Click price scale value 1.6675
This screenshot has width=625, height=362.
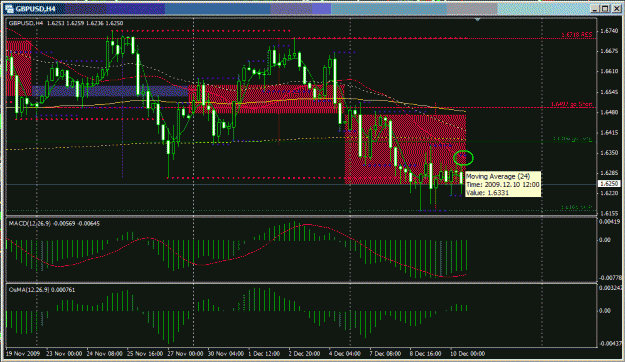609,51
